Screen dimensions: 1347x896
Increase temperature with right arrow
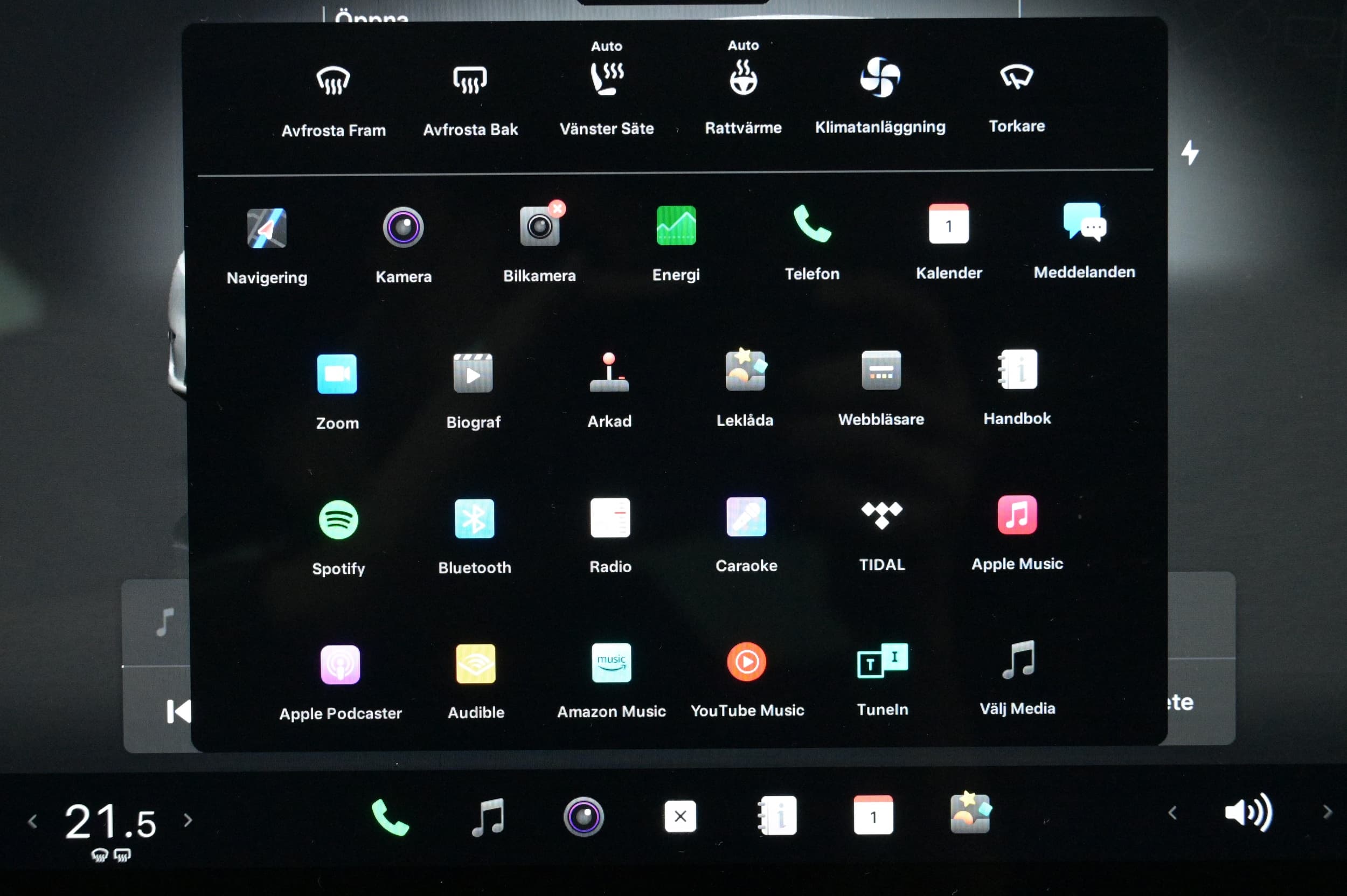point(188,820)
